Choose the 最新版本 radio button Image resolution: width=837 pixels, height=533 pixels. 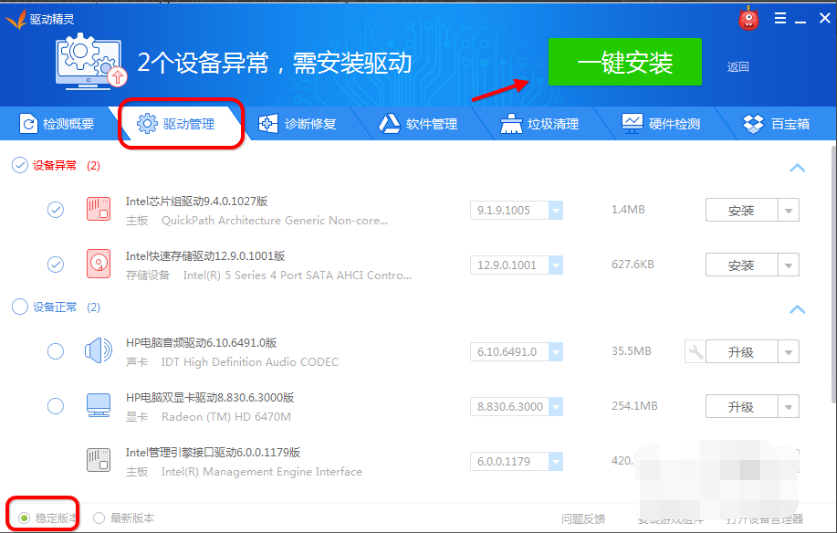coord(99,518)
